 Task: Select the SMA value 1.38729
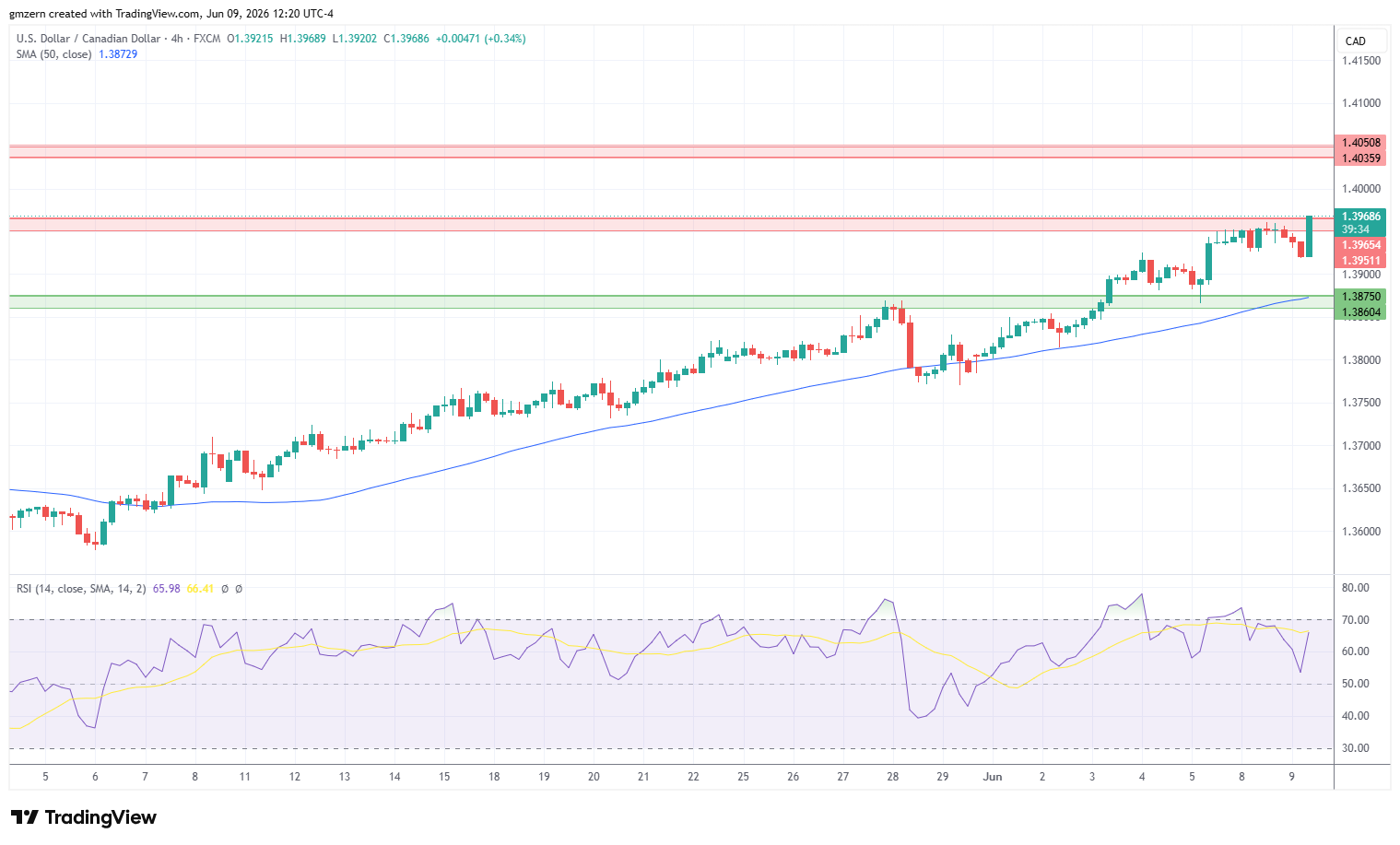tap(118, 54)
